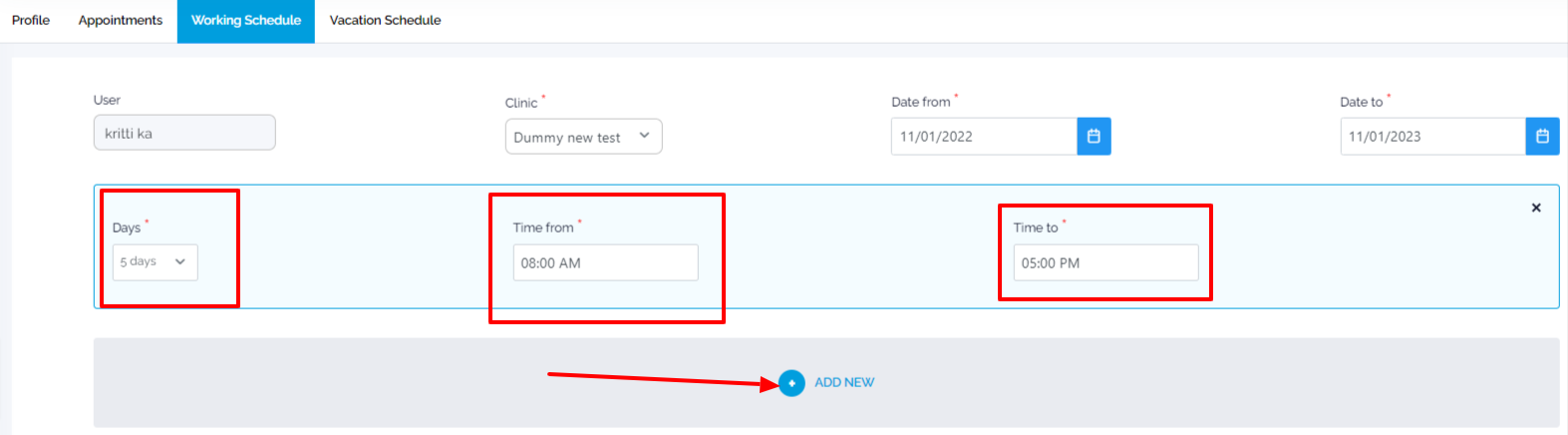Click the blue plus Add New icon

coord(791,383)
